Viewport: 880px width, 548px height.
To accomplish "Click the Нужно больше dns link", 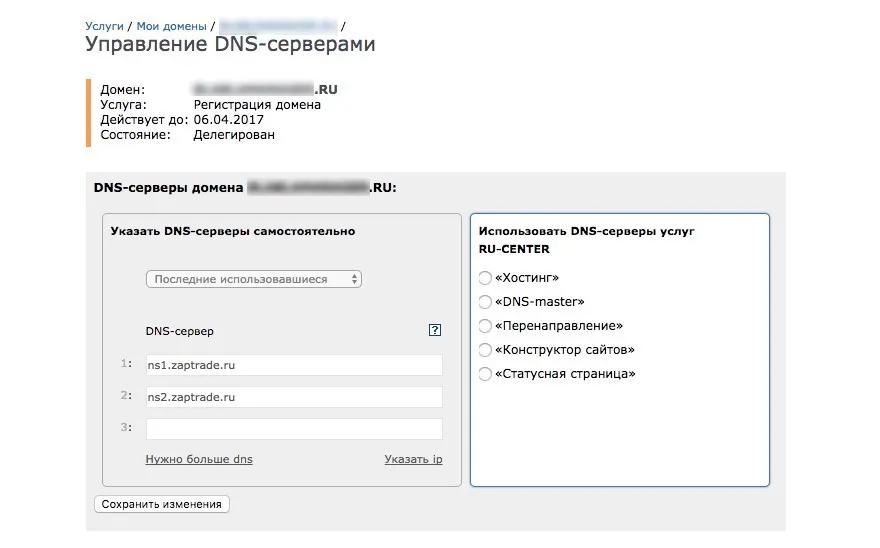I will coord(199,459).
